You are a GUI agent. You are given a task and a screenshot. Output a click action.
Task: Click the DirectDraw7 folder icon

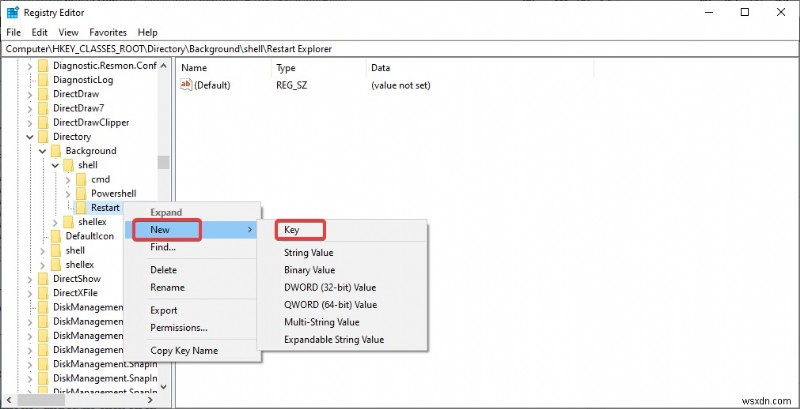(43, 108)
